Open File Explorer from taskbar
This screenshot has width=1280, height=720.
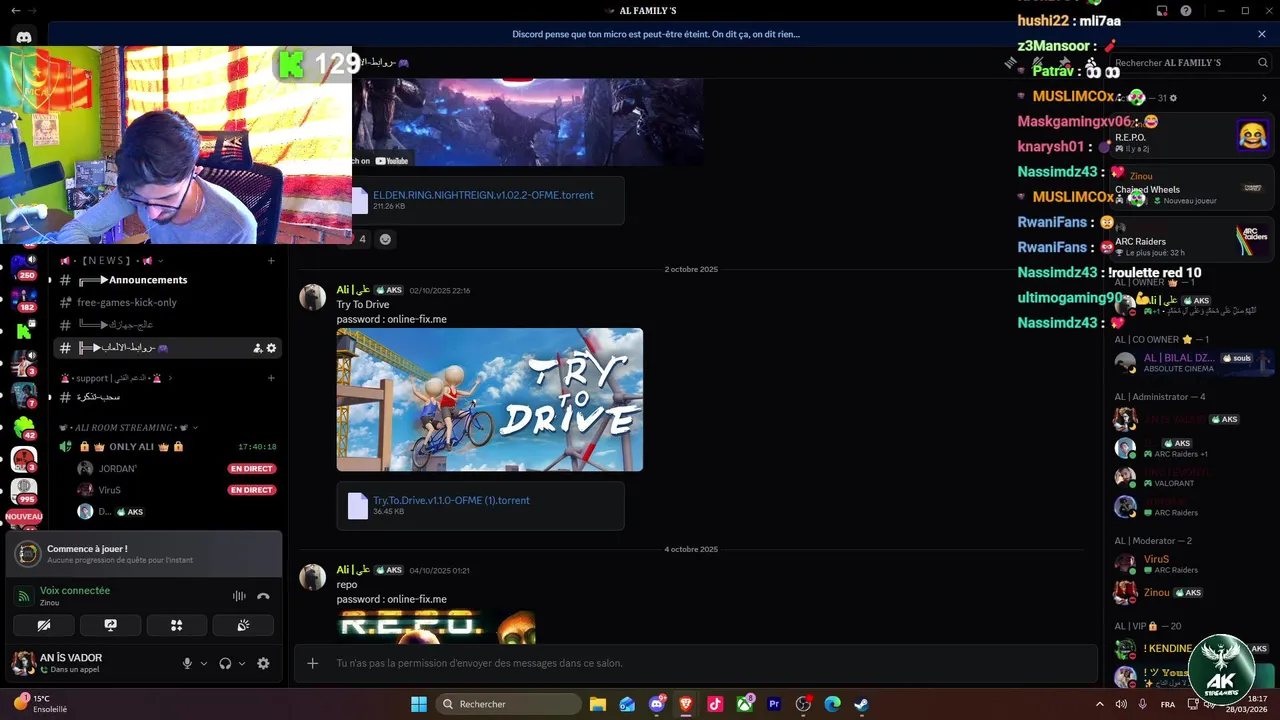click(598, 704)
